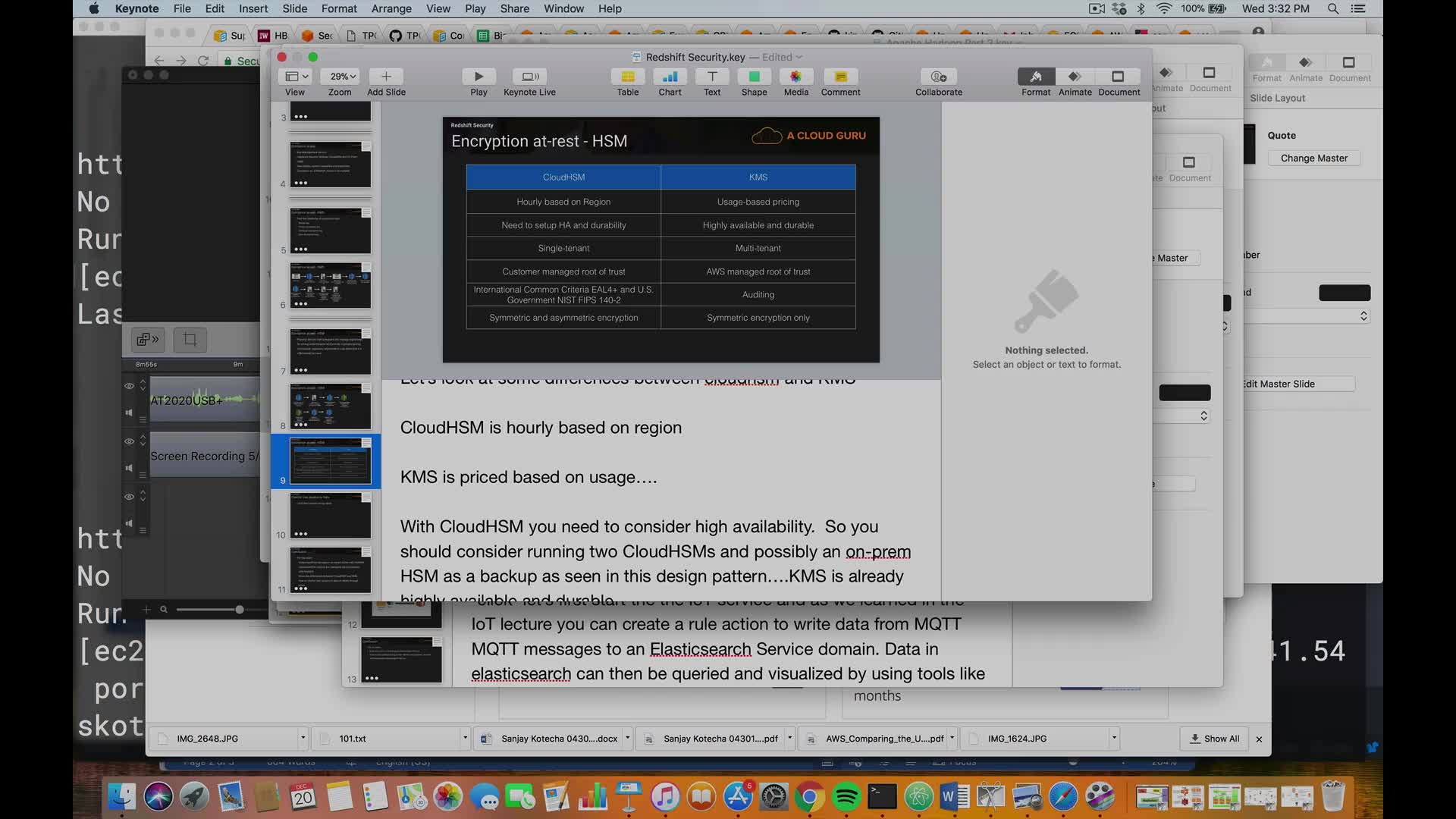1456x819 pixels.
Task: Insert a Table from toolbar
Action: point(627,77)
